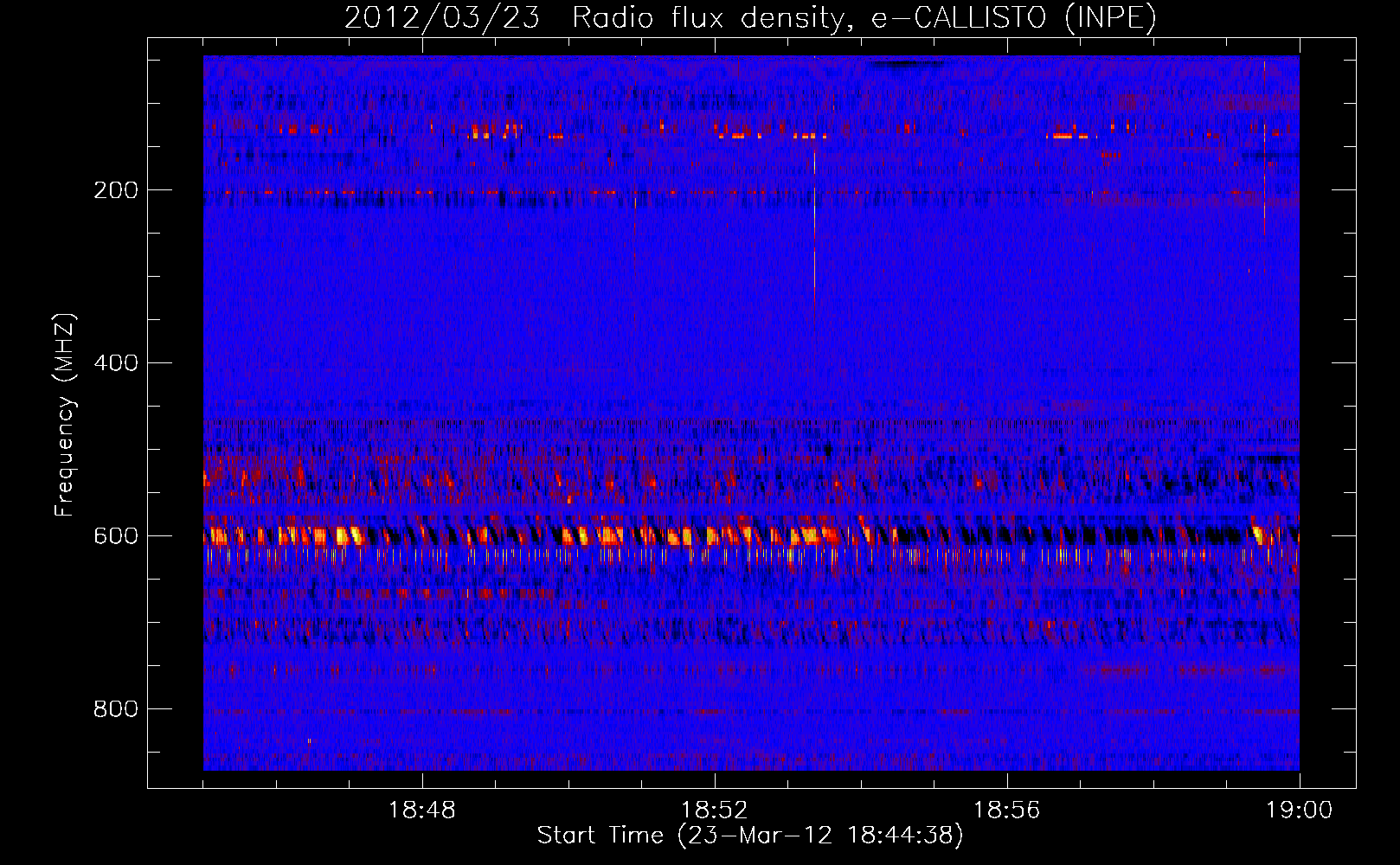Click the 400 frequency tick label
Image resolution: width=1400 pixels, height=865 pixels.
click(x=116, y=363)
